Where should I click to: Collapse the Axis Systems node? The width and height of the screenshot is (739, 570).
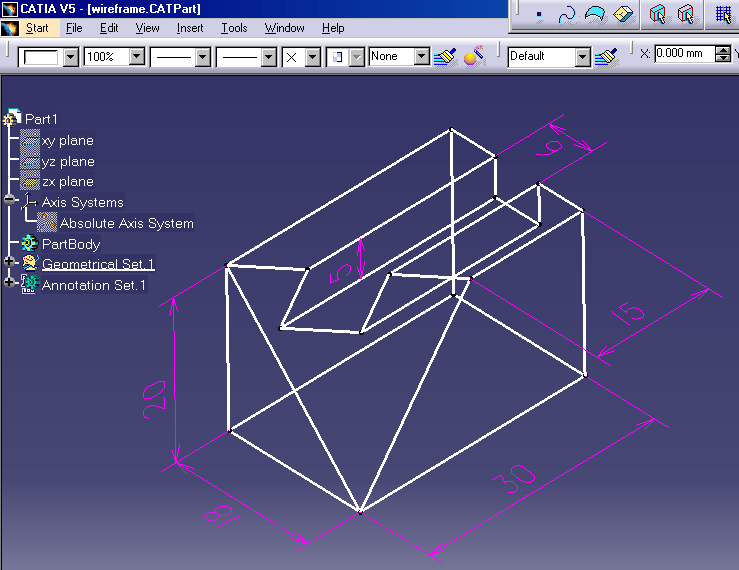coord(9,199)
